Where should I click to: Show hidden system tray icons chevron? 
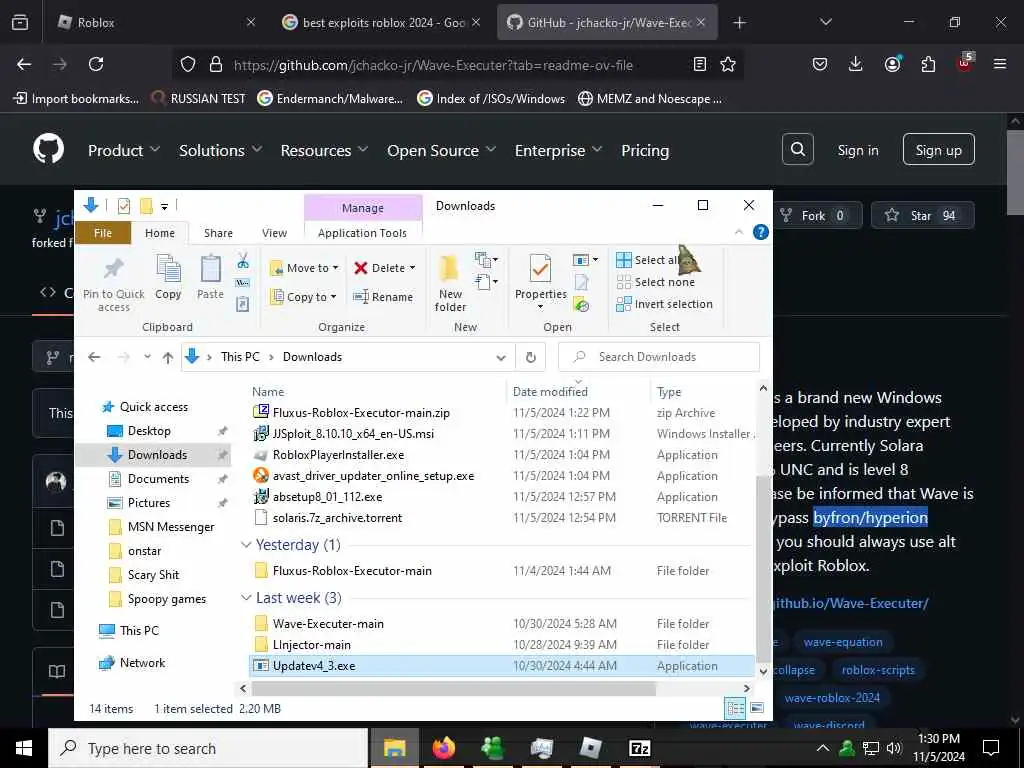pos(823,748)
